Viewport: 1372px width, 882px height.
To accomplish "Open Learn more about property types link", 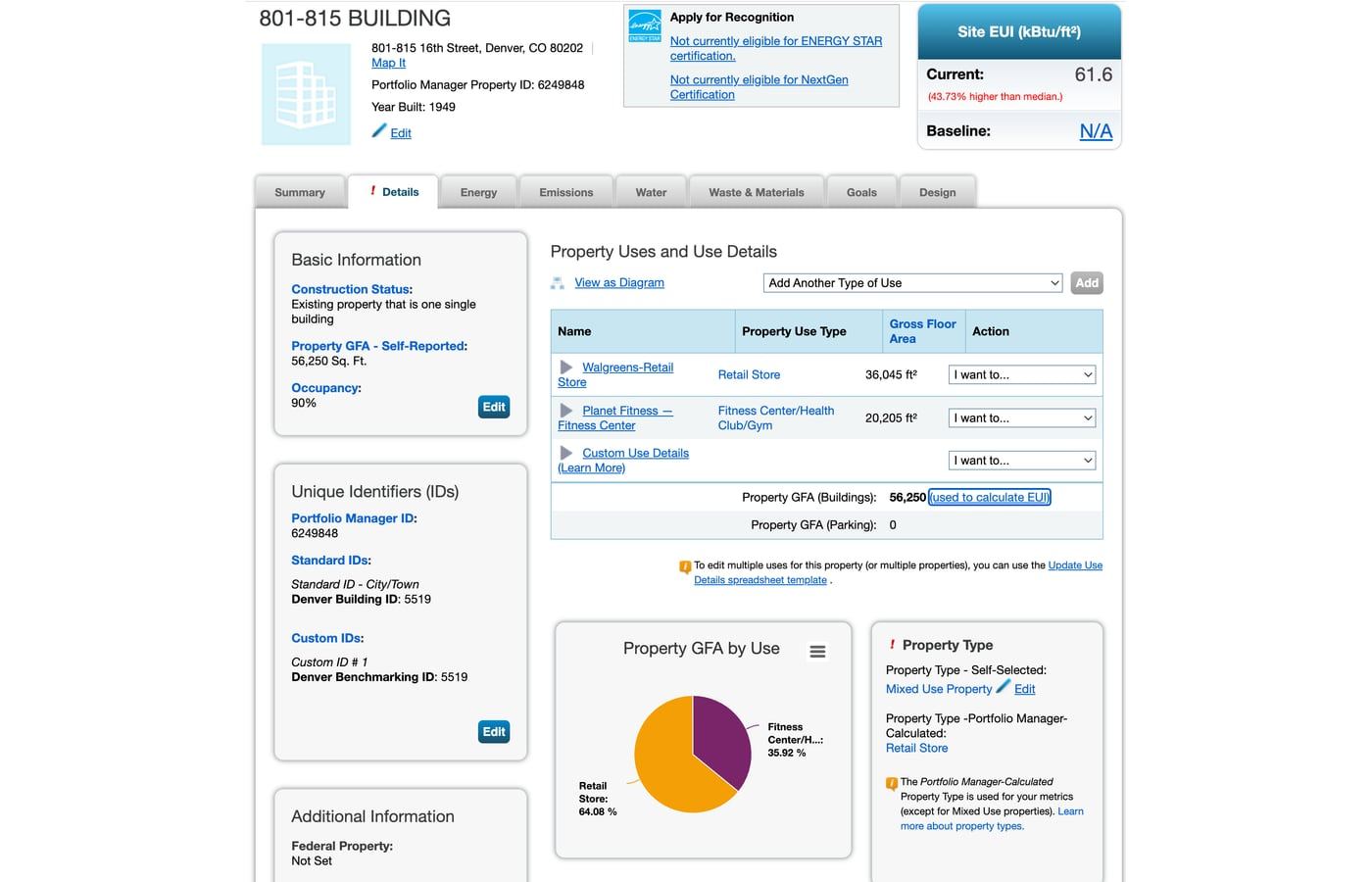I will [992, 819].
